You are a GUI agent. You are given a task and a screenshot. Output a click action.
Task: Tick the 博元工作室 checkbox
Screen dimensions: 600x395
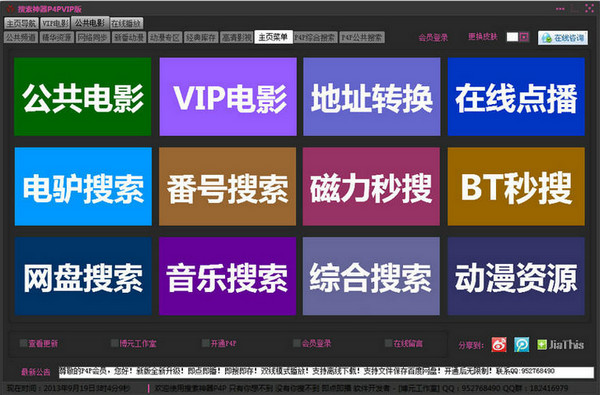pos(114,343)
